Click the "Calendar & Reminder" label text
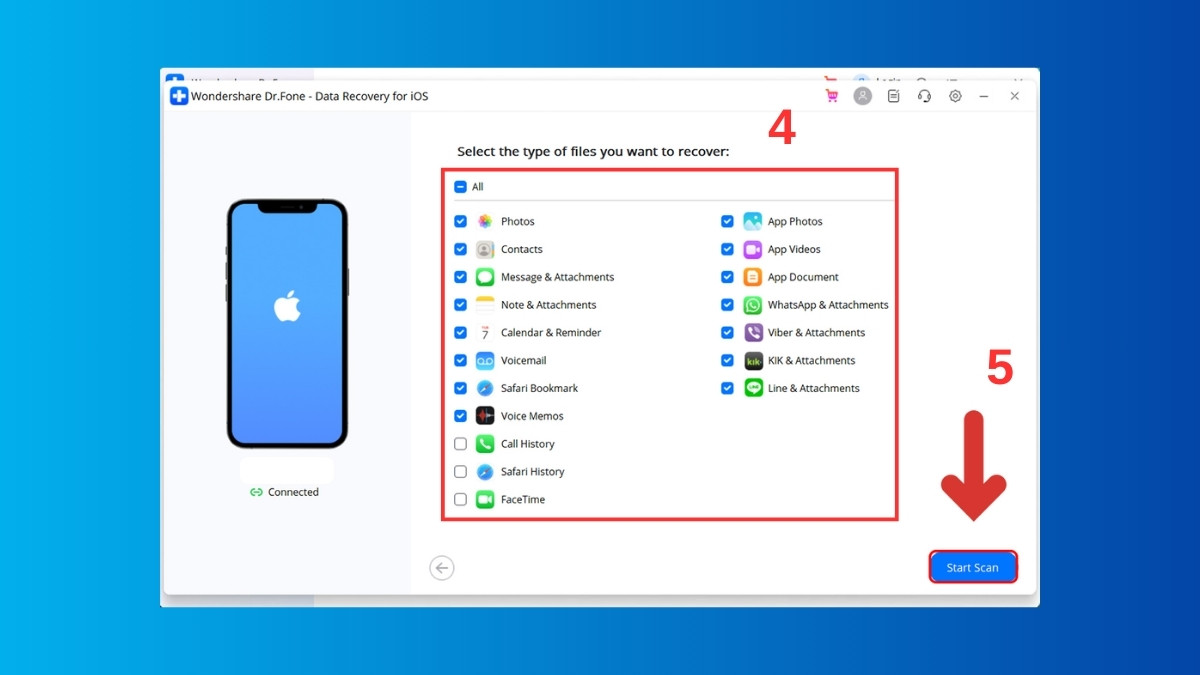The image size is (1200, 675). click(551, 333)
